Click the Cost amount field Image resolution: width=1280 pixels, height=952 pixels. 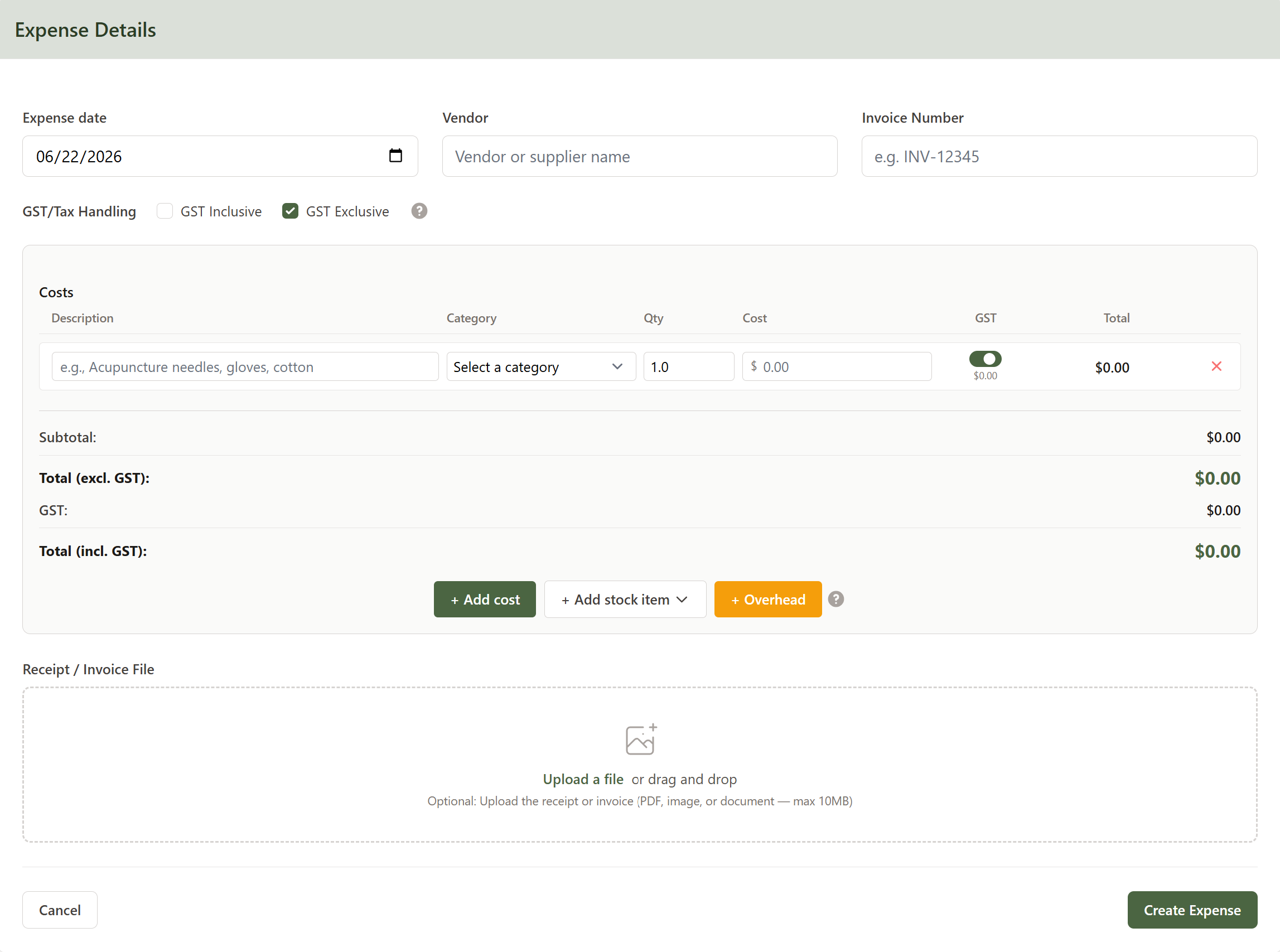click(x=837, y=366)
